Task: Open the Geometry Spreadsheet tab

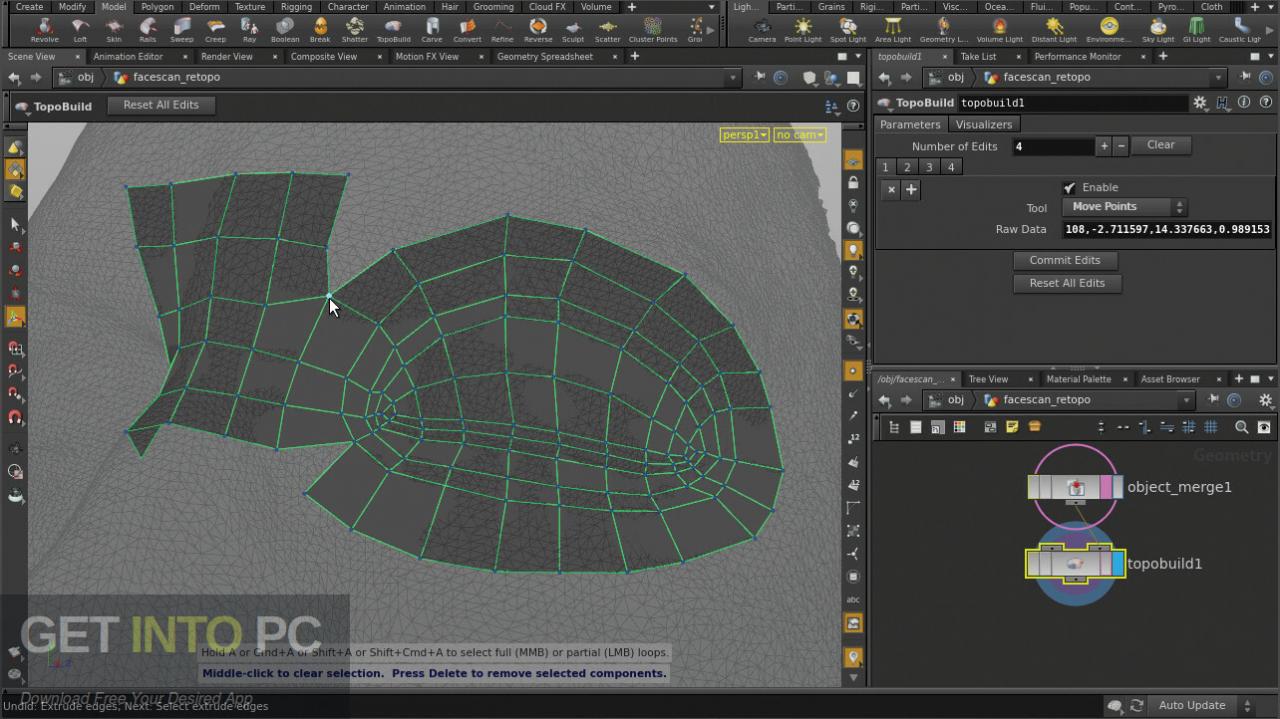Action: click(x=545, y=56)
